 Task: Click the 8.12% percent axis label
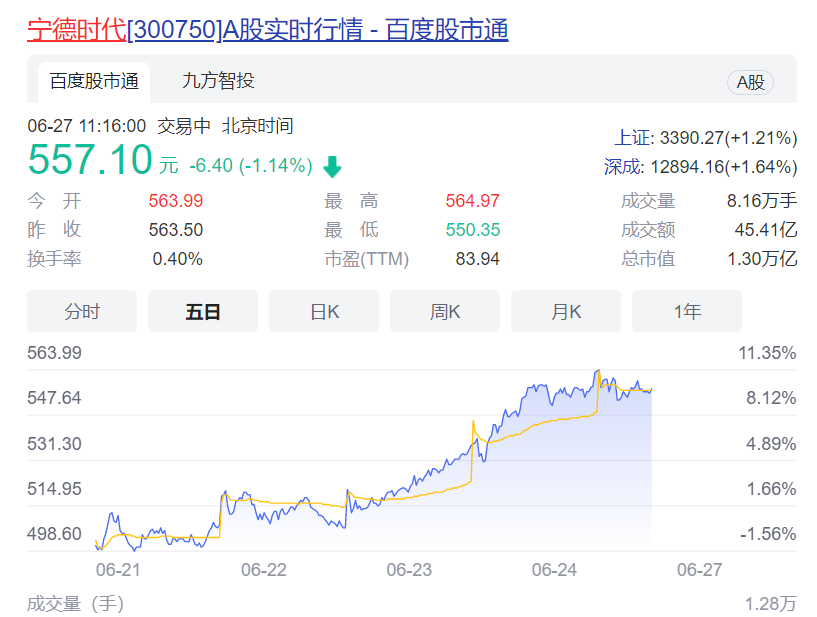coord(771,398)
